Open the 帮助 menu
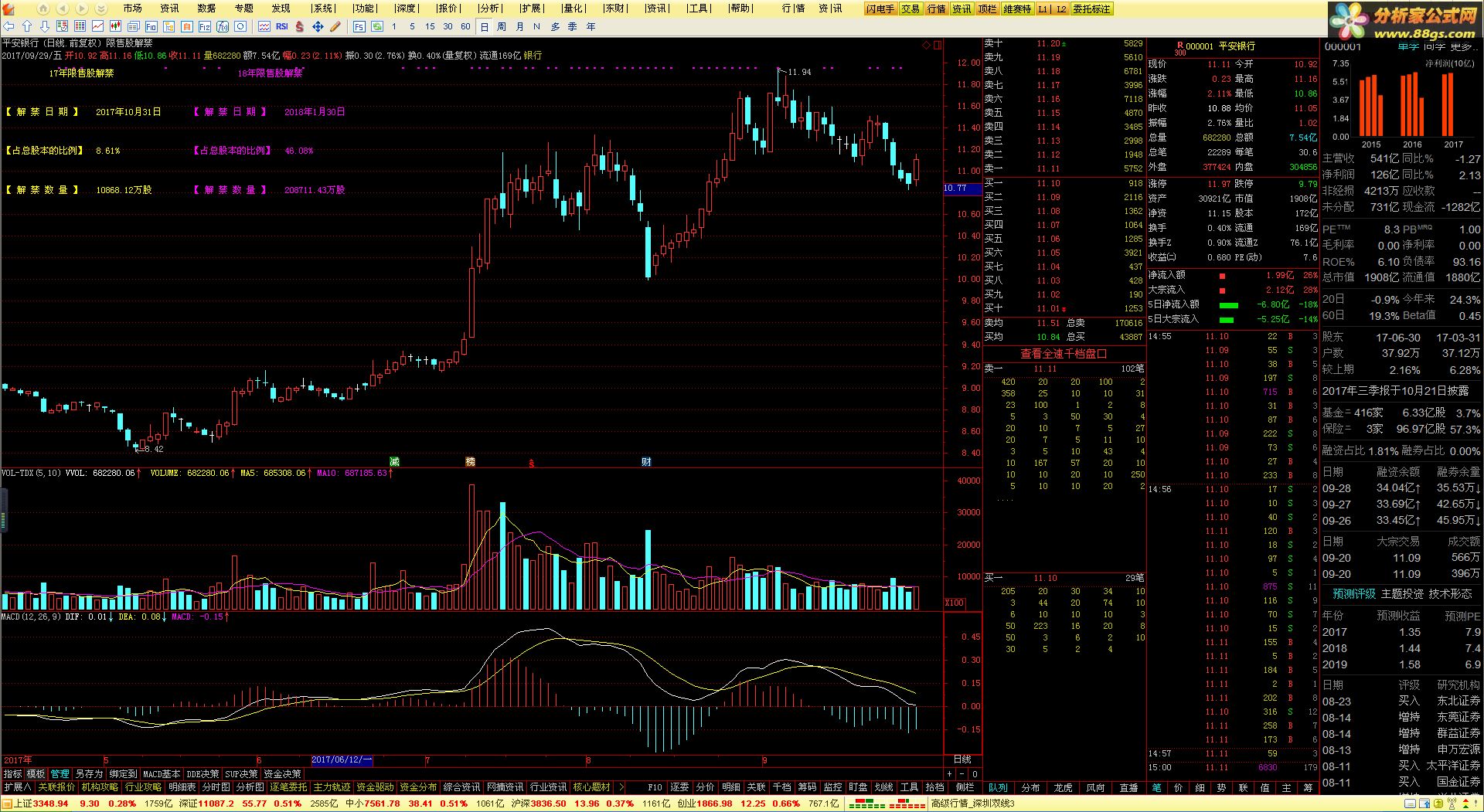Screen dimensions: 1484x812 (740, 8)
